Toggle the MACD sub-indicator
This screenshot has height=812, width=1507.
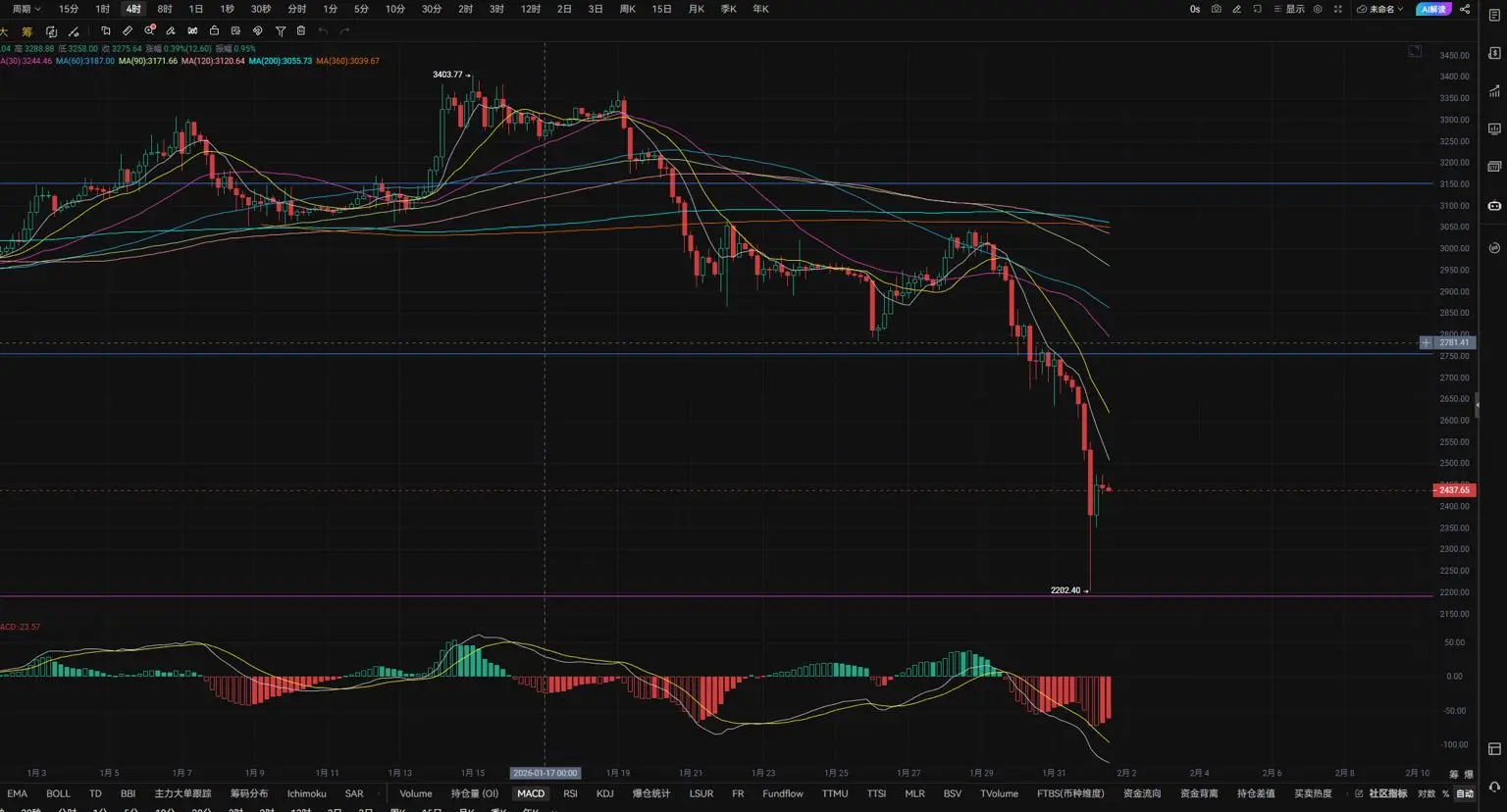point(531,793)
